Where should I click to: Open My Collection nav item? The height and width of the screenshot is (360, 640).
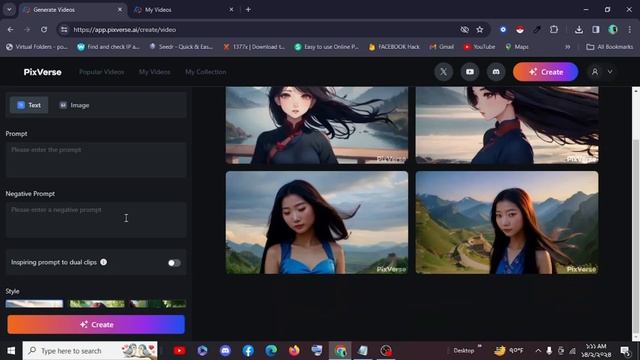point(205,72)
